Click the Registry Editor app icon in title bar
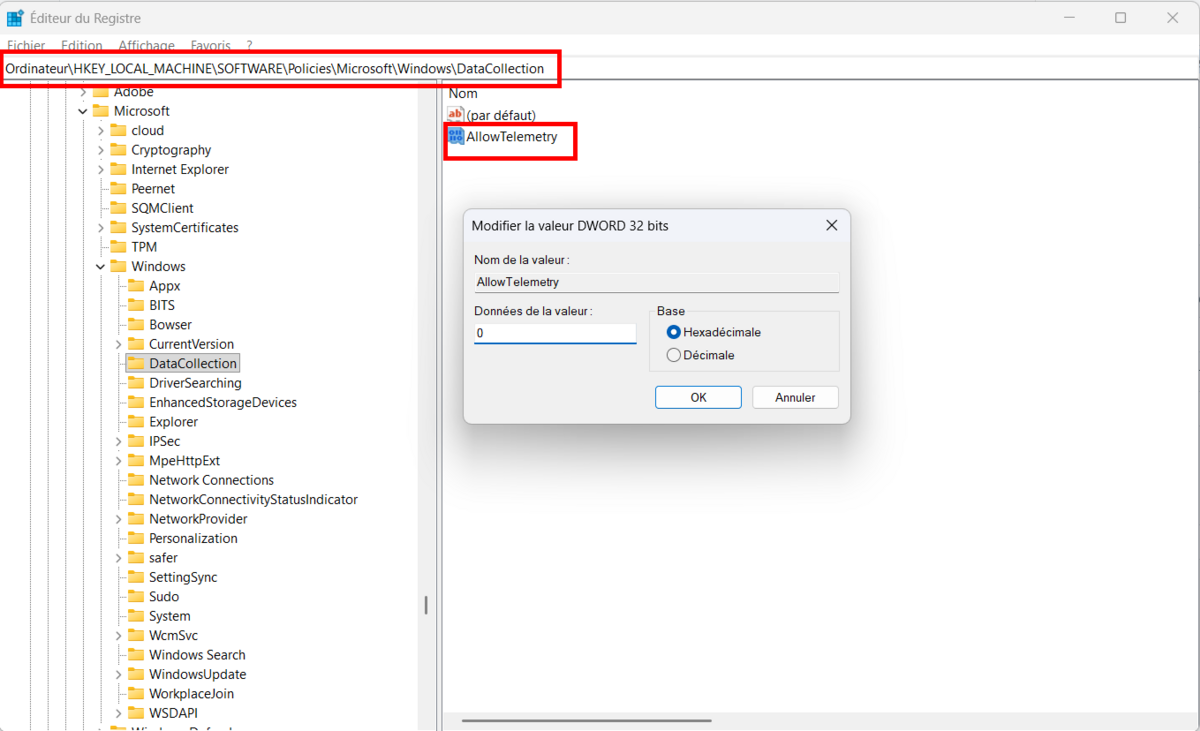The width and height of the screenshot is (1200, 731). [x=15, y=18]
